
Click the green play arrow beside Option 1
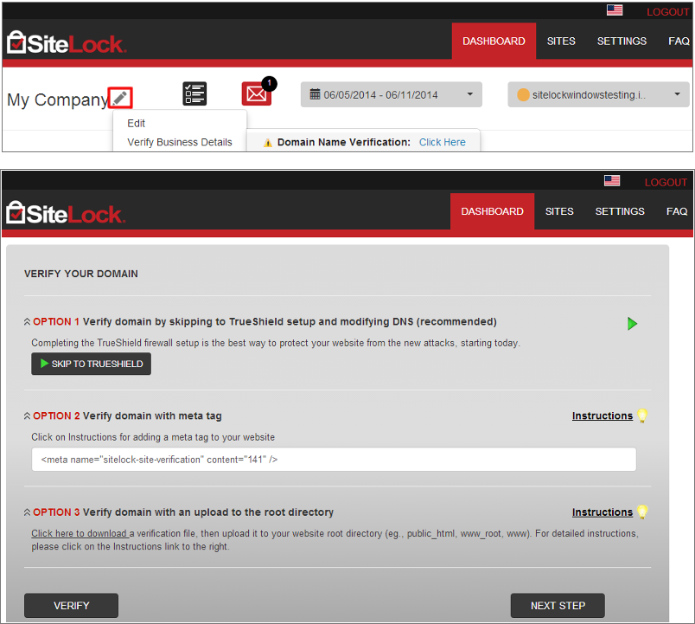pyautogui.click(x=632, y=324)
